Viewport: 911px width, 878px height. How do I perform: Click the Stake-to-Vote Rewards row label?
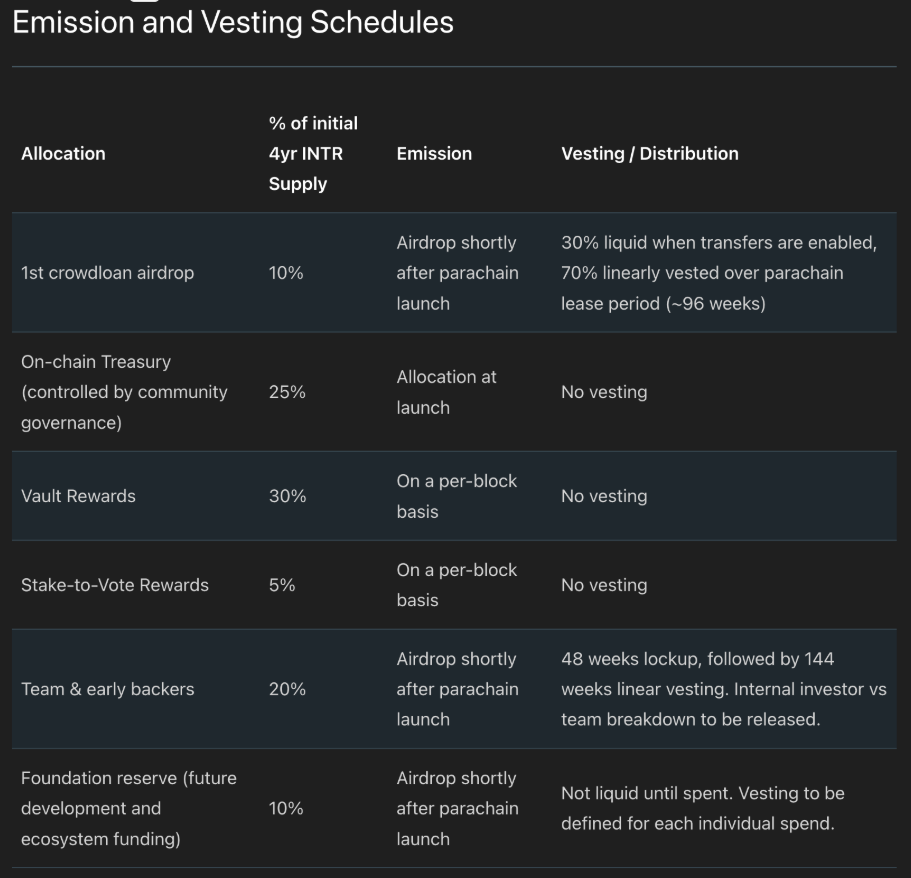pos(115,585)
